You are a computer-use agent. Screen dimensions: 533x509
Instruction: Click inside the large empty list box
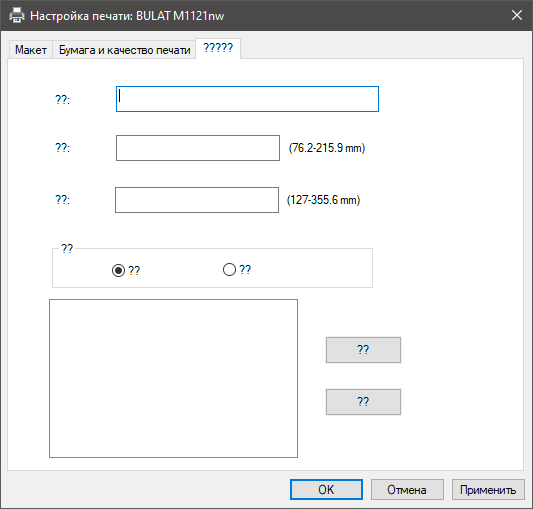coord(173,378)
